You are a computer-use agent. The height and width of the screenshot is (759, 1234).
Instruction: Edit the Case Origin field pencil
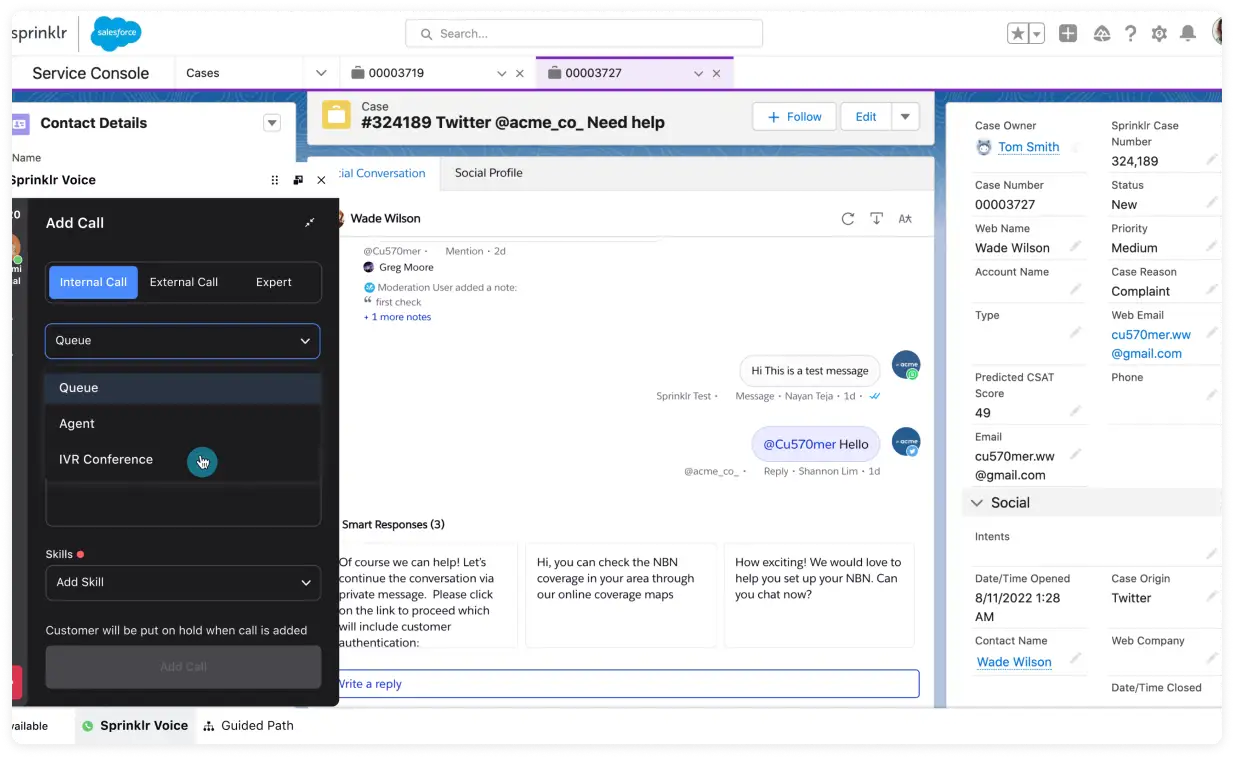(x=1211, y=597)
